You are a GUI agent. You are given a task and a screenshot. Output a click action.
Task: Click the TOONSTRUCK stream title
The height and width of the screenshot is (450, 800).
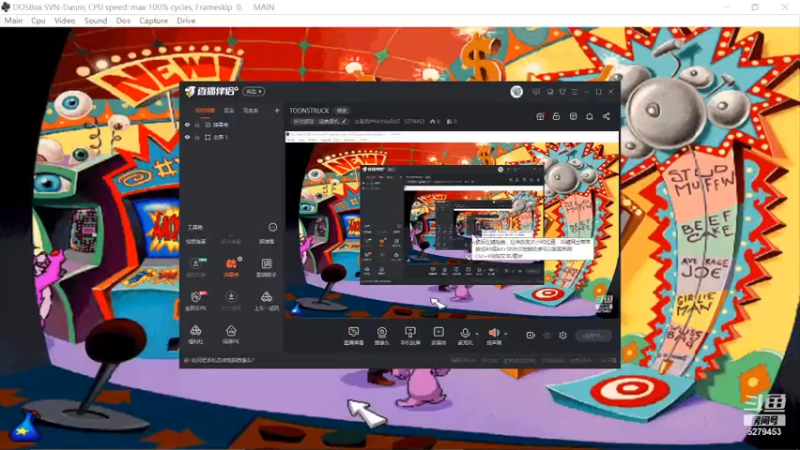point(309,111)
